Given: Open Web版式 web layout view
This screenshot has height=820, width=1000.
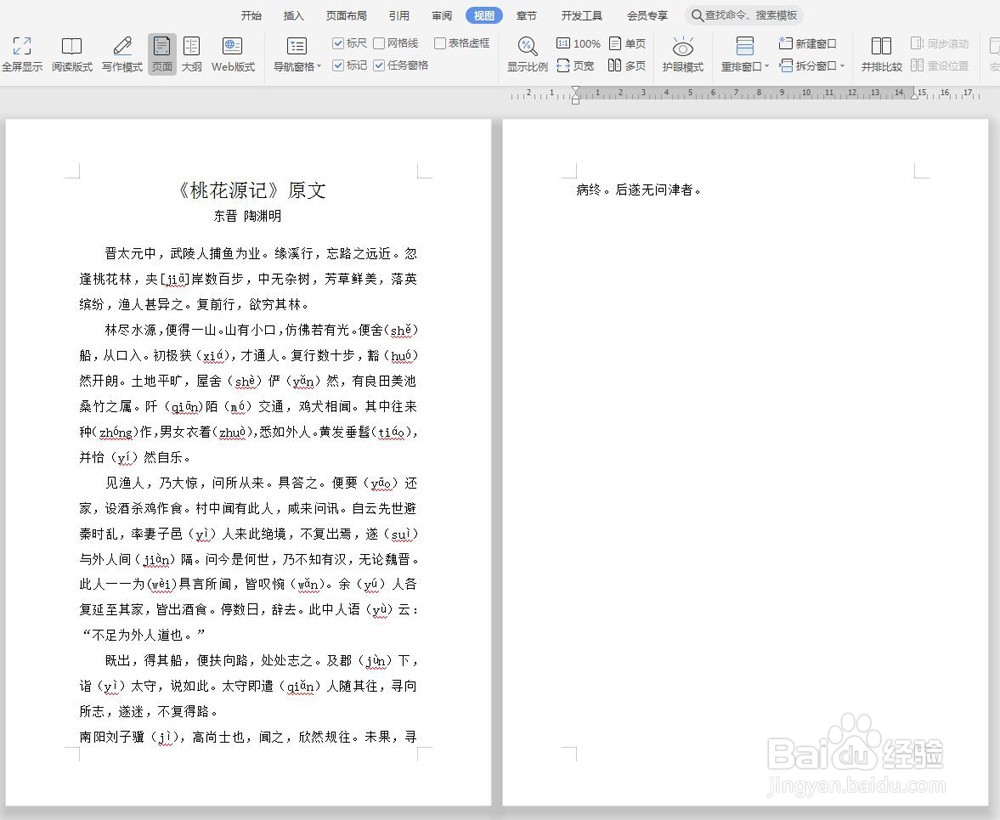Looking at the screenshot, I should [x=233, y=55].
